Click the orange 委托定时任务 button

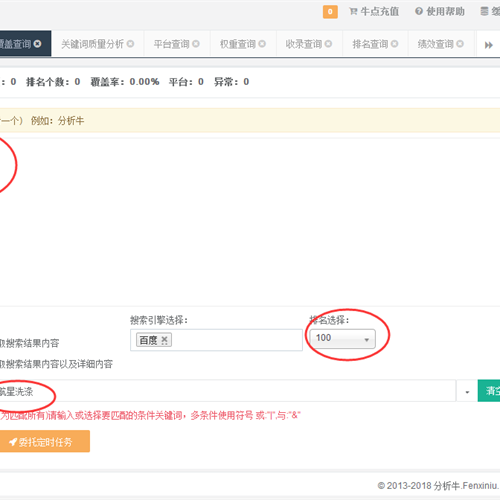(45, 441)
